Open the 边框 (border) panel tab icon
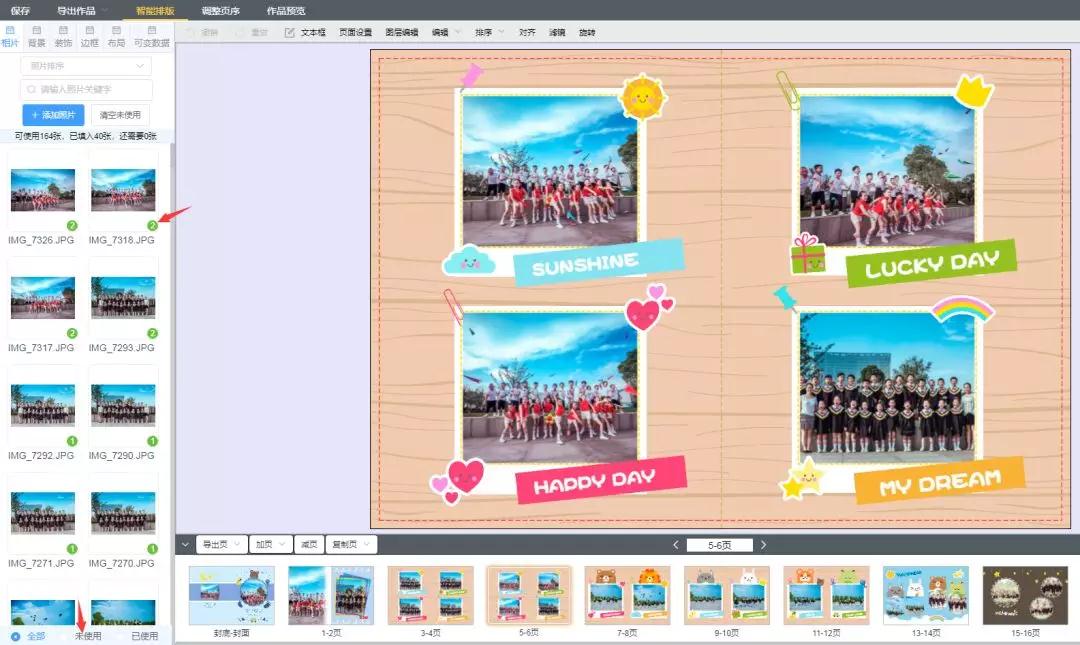This screenshot has height=645, width=1080. (x=90, y=30)
